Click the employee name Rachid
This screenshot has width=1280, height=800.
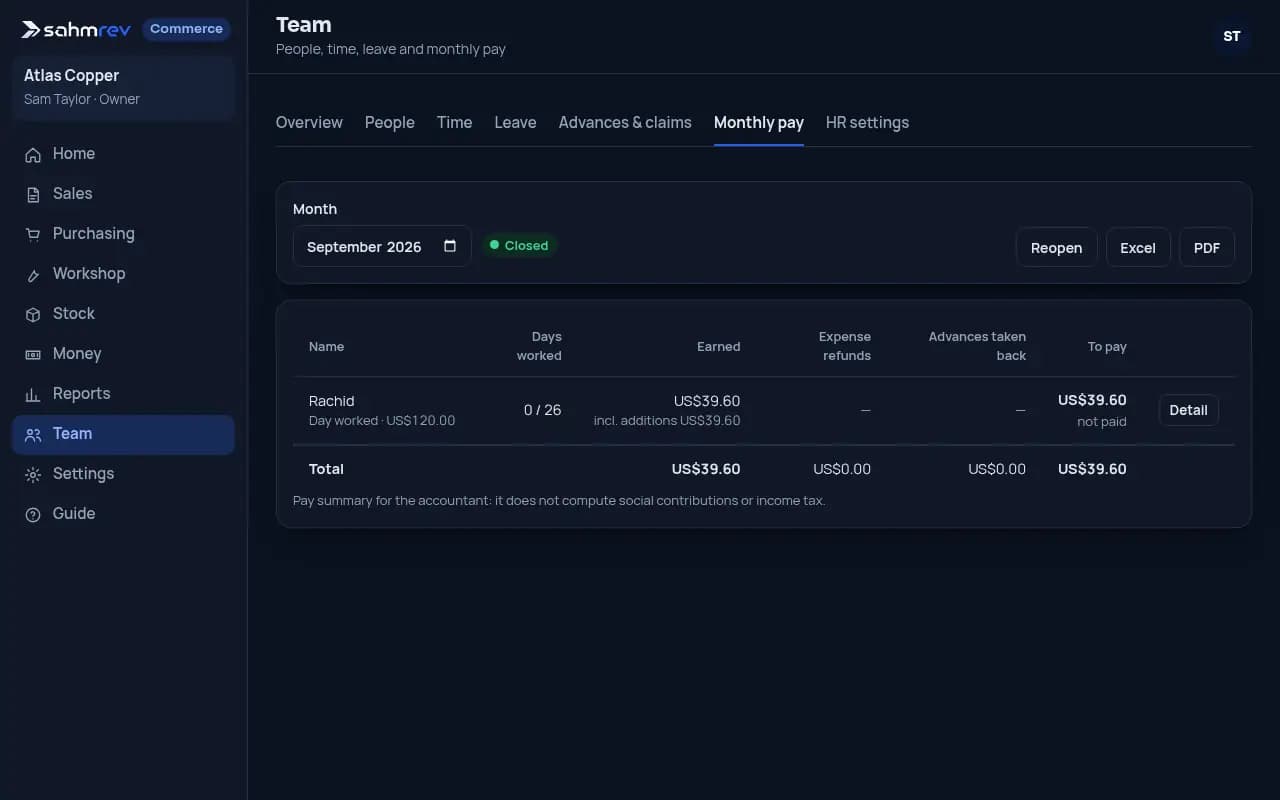332,401
